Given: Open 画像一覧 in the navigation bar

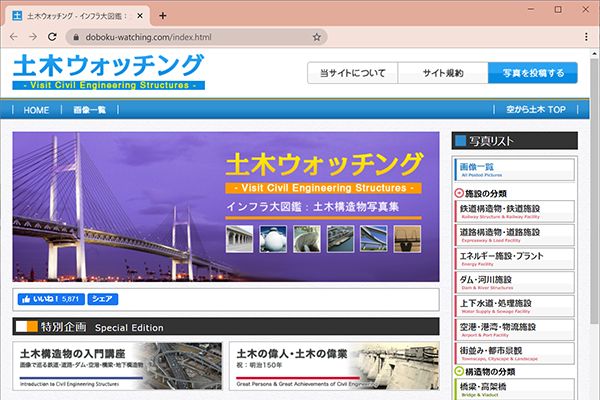Looking at the screenshot, I should click(89, 110).
